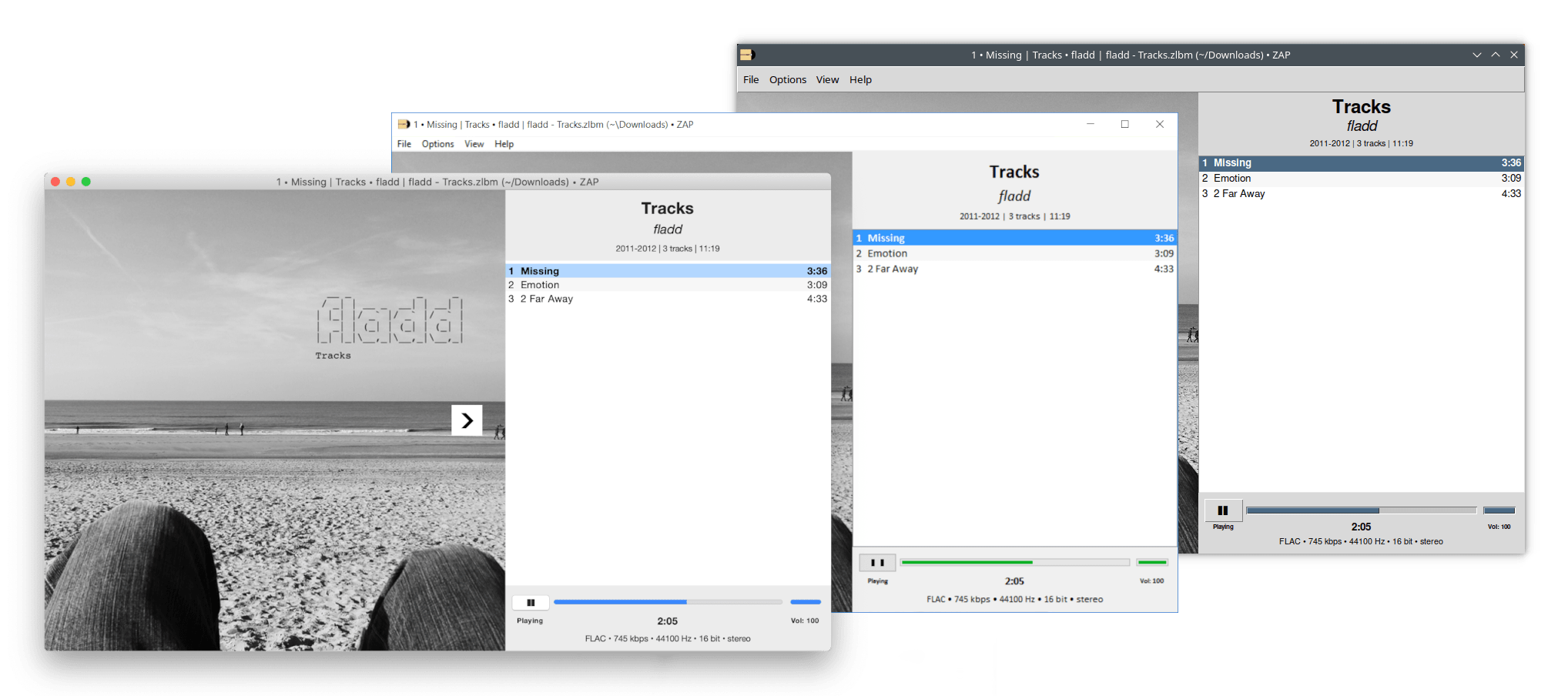This screenshot has width=1568, height=696.
Task: Click yellow minimize dot on macOS window
Action: coord(71,182)
